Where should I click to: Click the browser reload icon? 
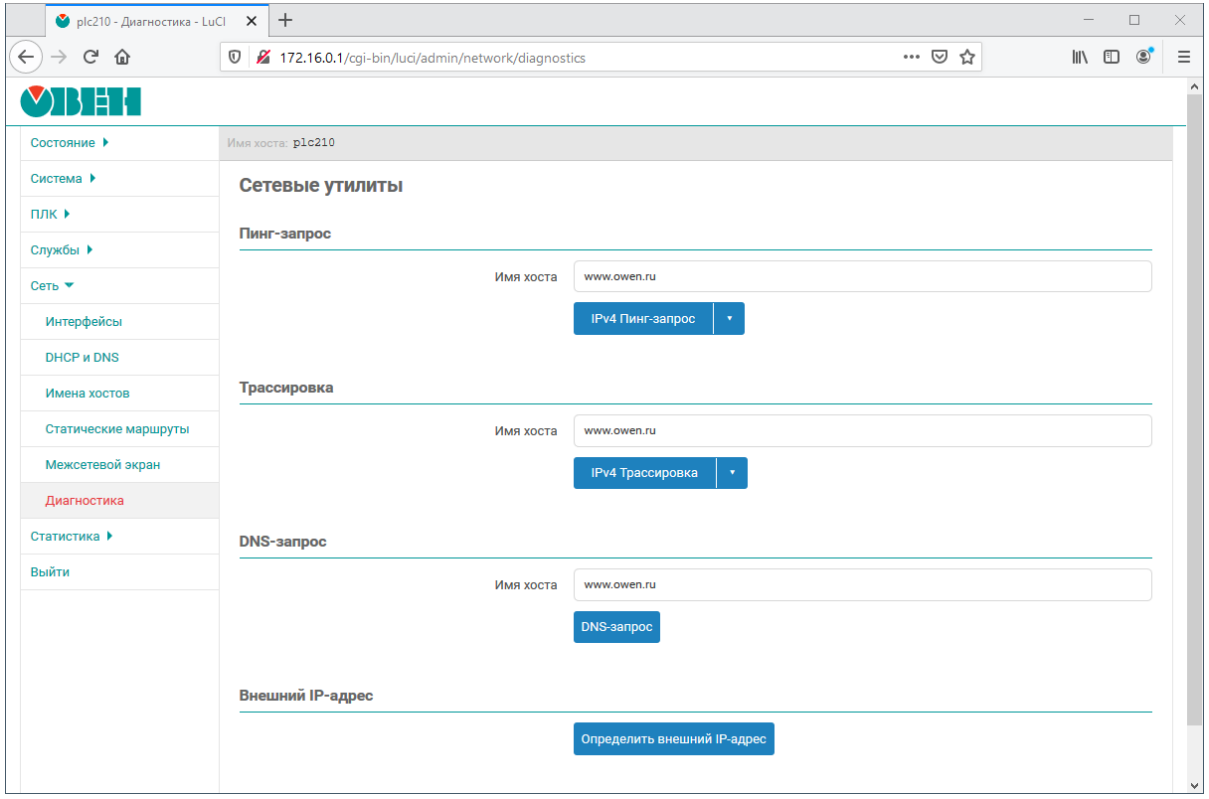click(x=90, y=57)
